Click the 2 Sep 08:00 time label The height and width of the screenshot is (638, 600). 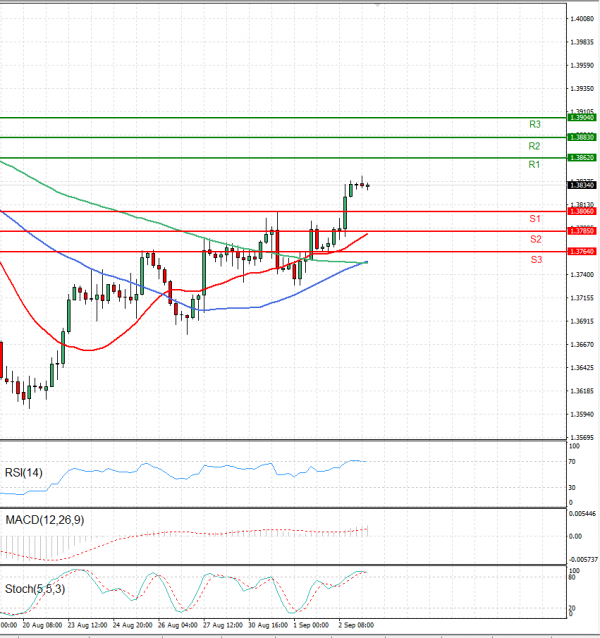(356, 625)
